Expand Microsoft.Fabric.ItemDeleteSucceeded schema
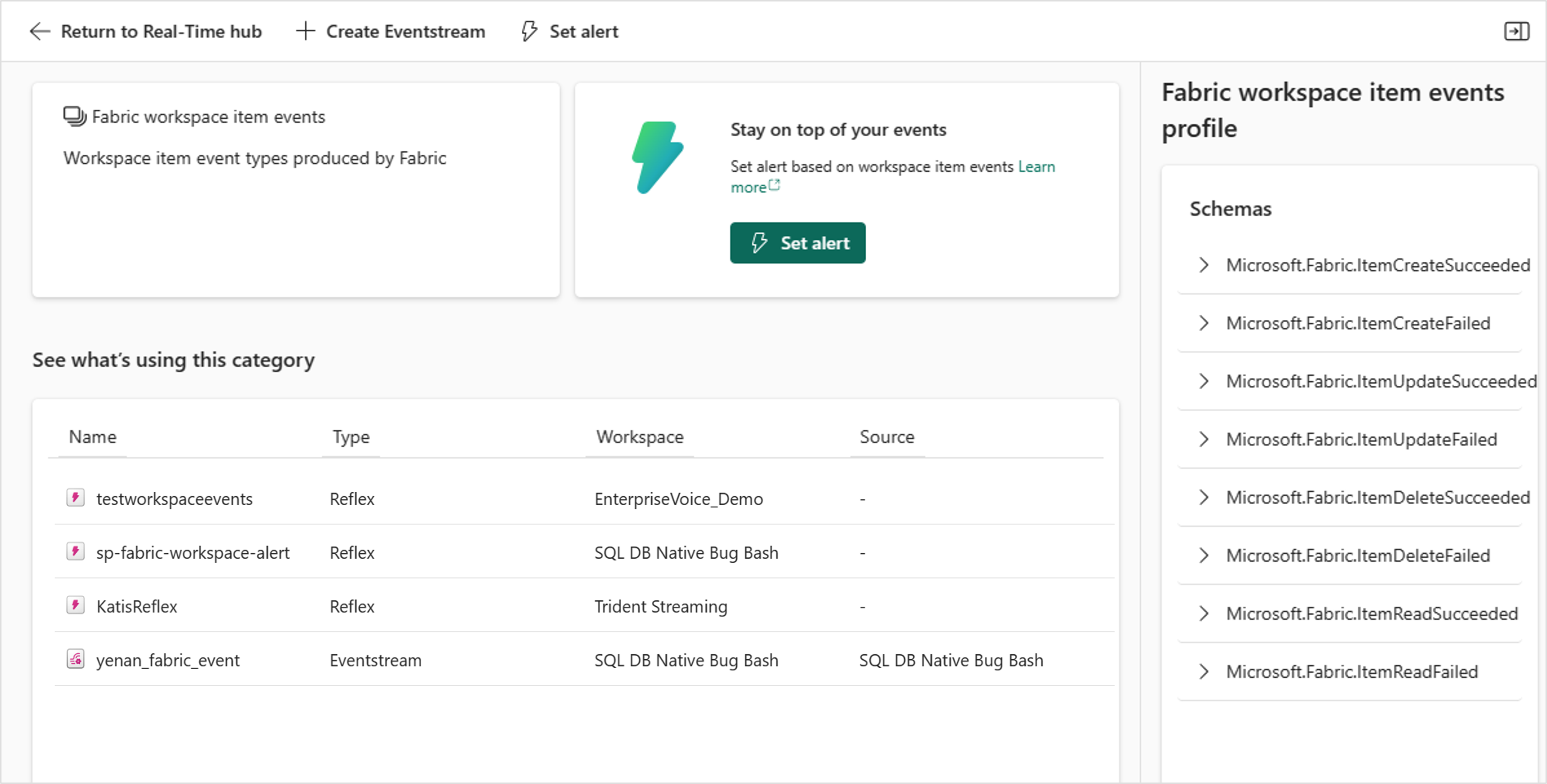This screenshot has height=784, width=1547. tap(1203, 498)
